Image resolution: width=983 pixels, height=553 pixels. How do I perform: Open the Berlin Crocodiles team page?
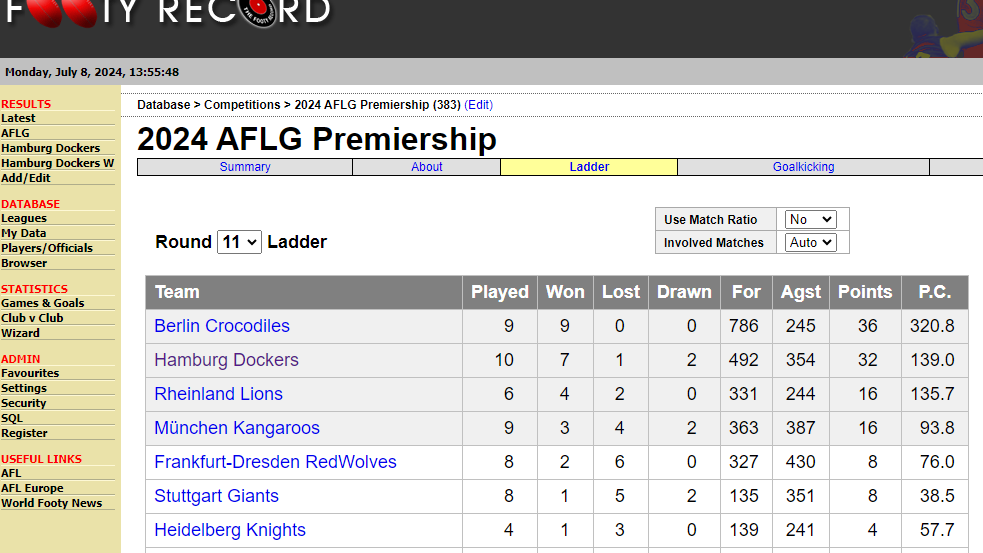pos(222,326)
